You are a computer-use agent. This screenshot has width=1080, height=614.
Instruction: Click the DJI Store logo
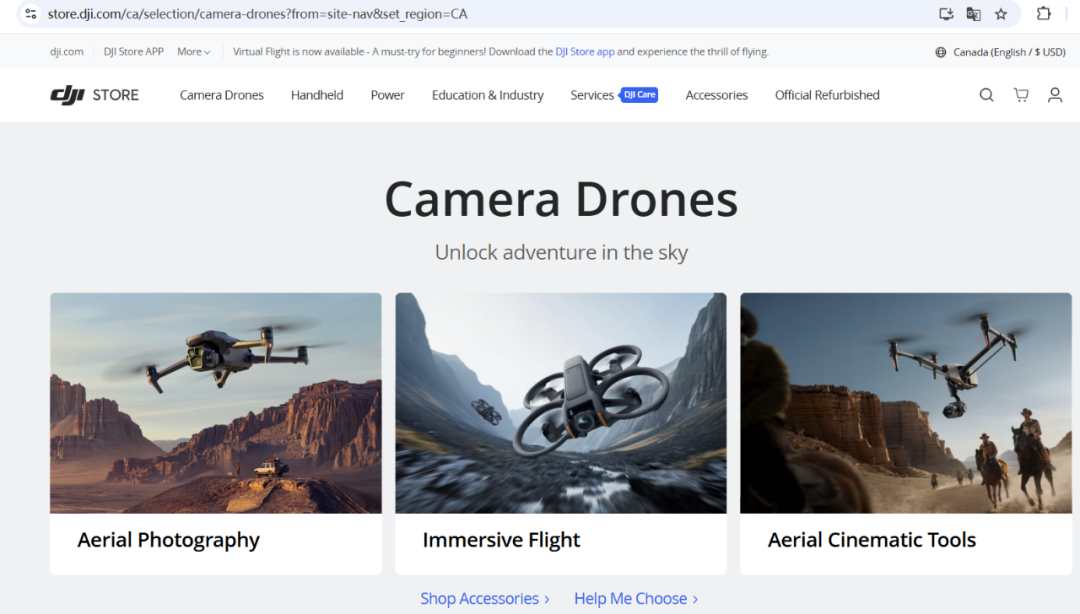click(94, 95)
